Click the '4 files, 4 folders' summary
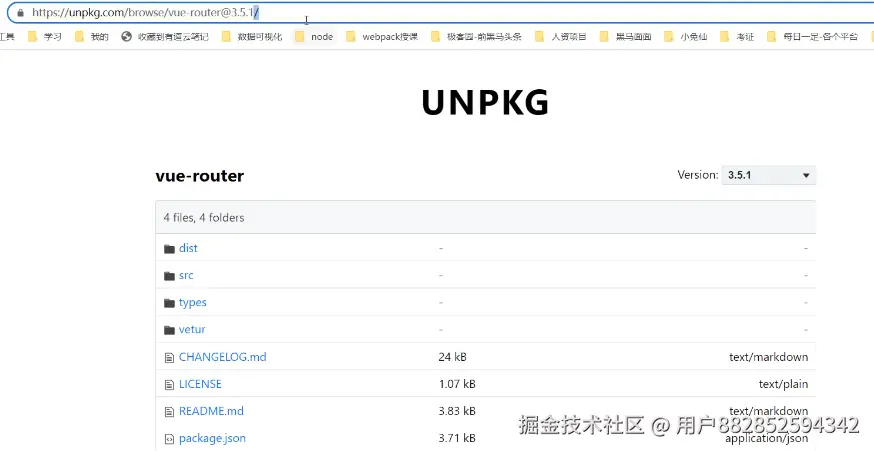The height and width of the screenshot is (451, 874). click(x=204, y=217)
